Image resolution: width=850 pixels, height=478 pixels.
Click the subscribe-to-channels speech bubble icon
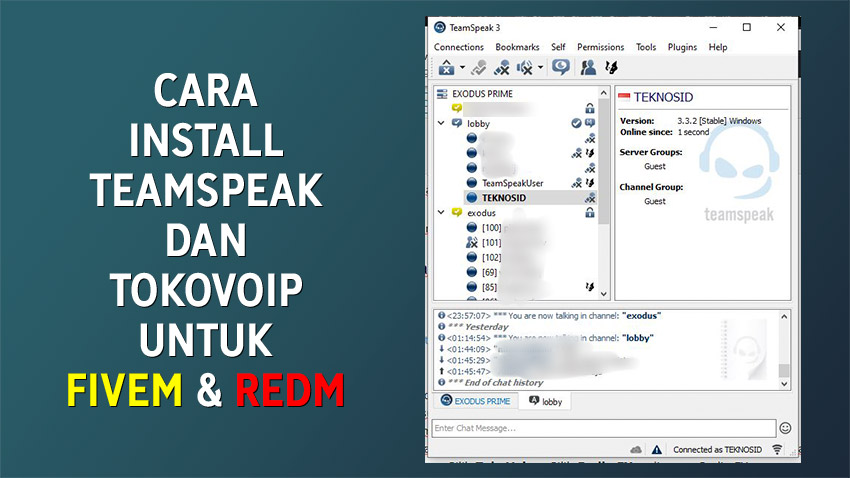click(x=561, y=67)
